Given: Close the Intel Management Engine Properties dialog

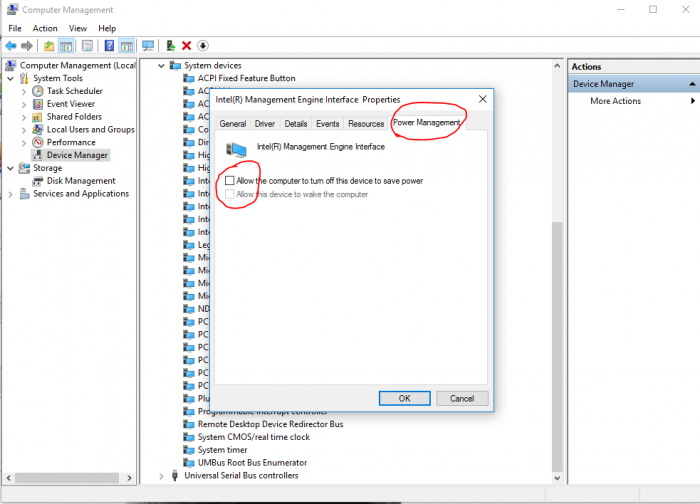Looking at the screenshot, I should 483,99.
